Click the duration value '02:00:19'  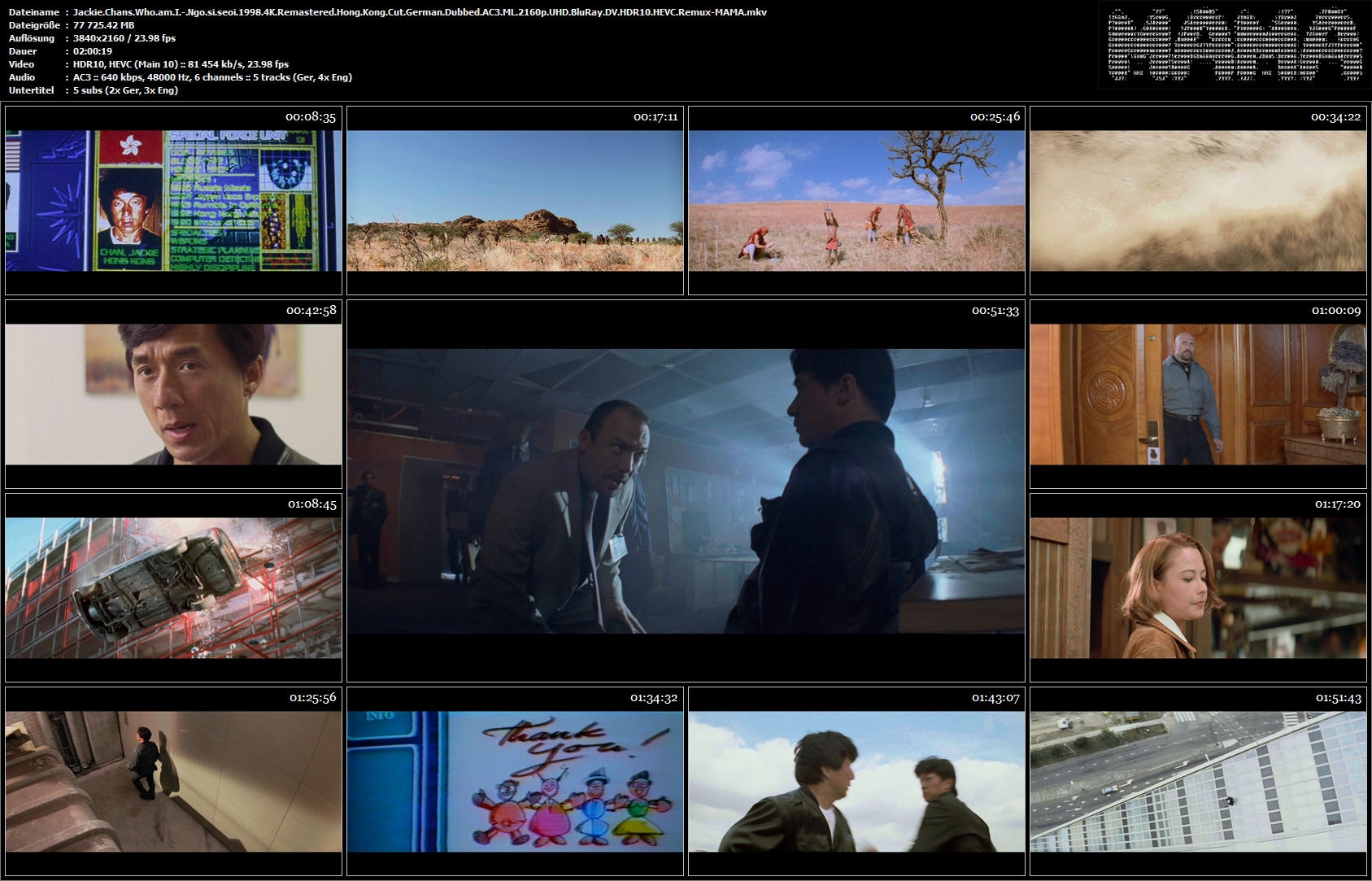coord(93,51)
